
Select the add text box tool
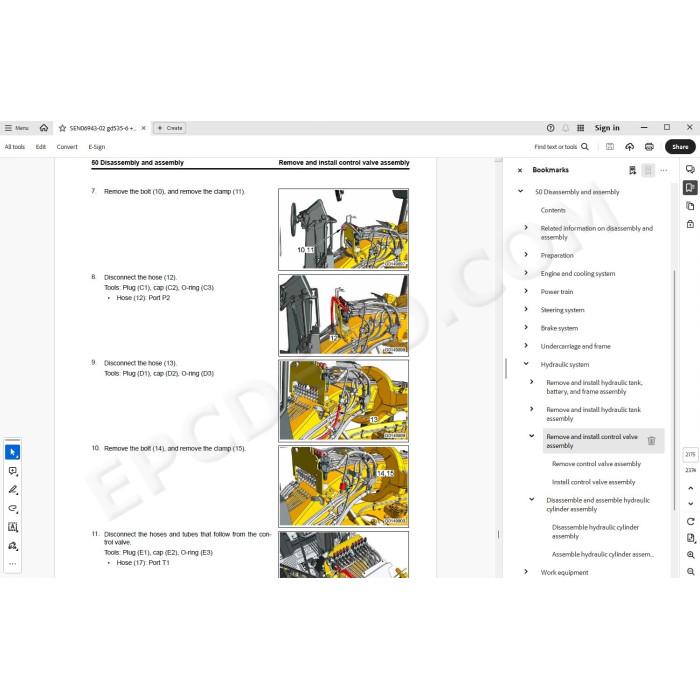click(x=12, y=527)
